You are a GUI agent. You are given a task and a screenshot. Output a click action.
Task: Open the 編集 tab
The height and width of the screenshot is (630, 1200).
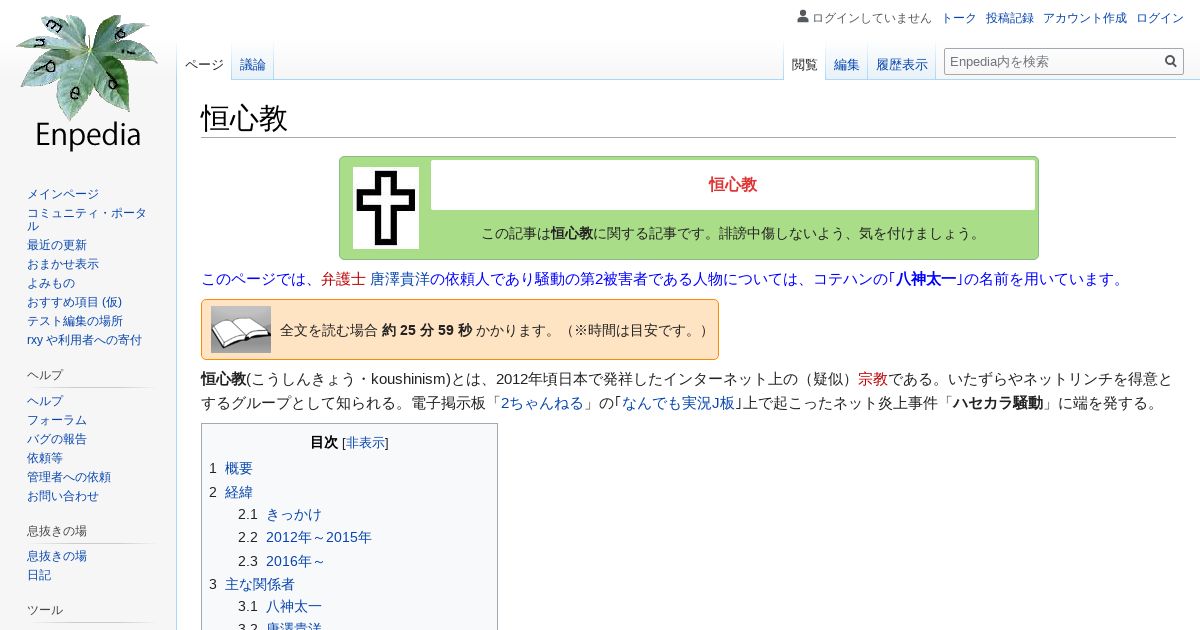pos(847,64)
